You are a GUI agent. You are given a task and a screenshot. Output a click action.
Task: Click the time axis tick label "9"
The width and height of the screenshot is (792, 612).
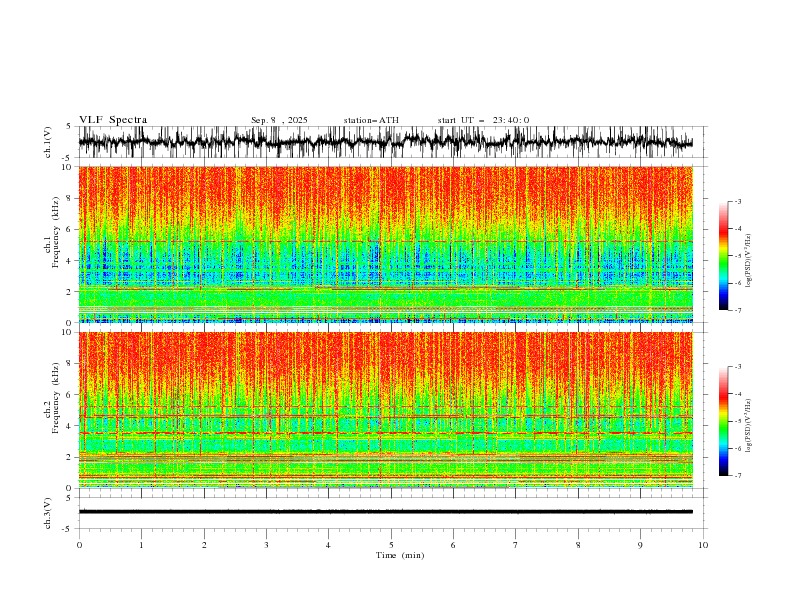(x=640, y=545)
